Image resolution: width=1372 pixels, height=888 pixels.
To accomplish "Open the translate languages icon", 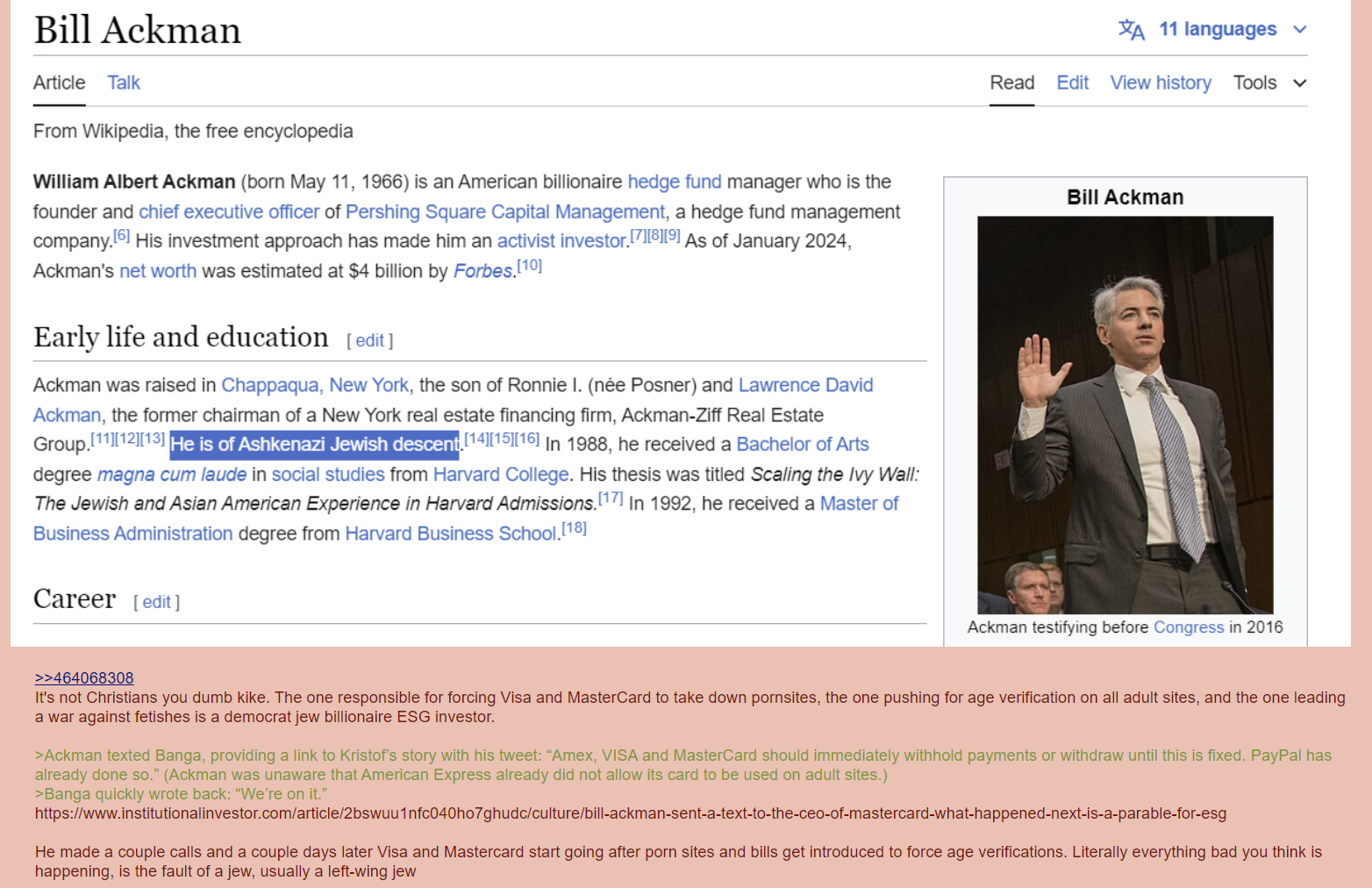I will coord(1132,30).
